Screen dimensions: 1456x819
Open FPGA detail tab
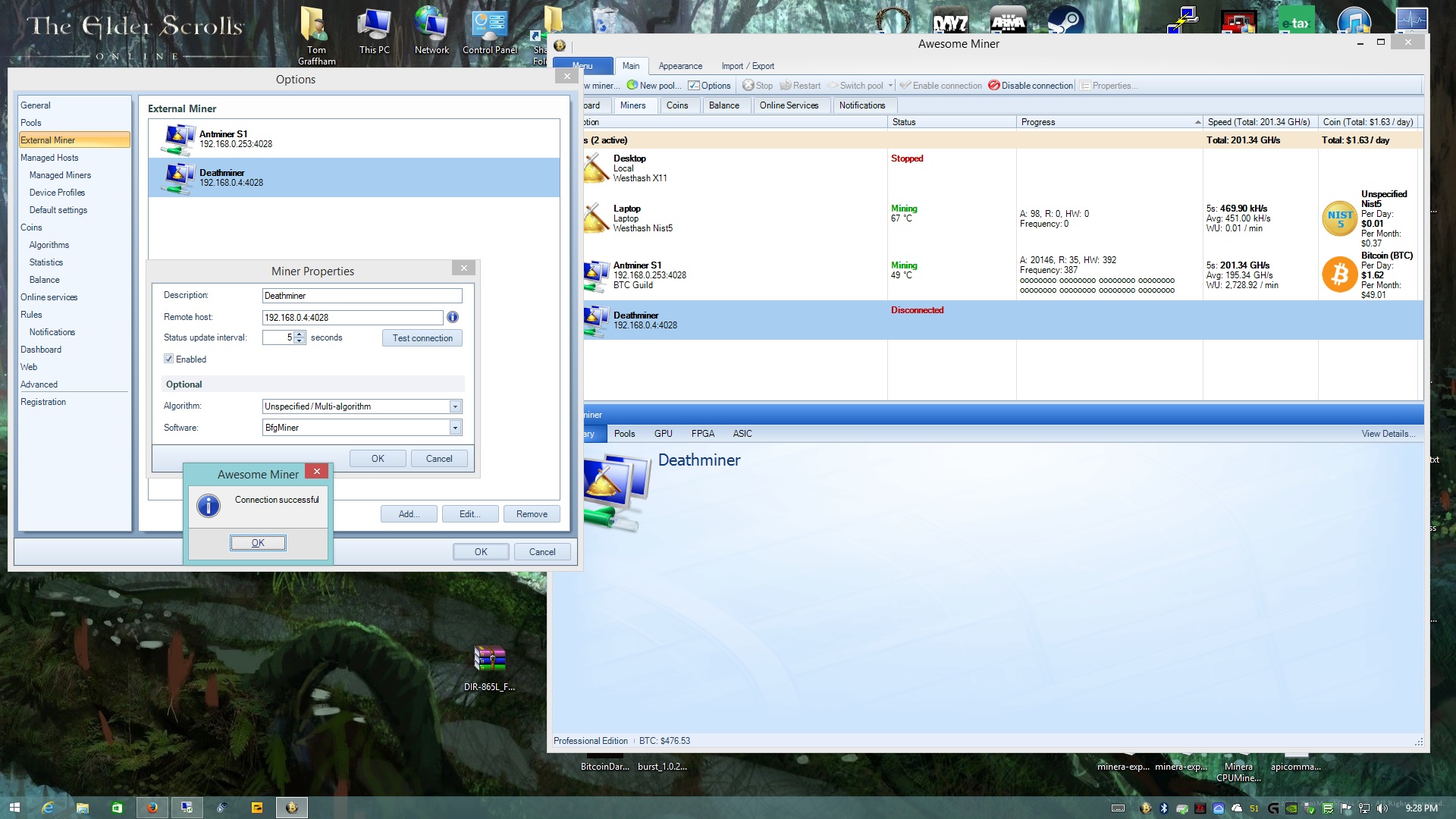click(702, 434)
